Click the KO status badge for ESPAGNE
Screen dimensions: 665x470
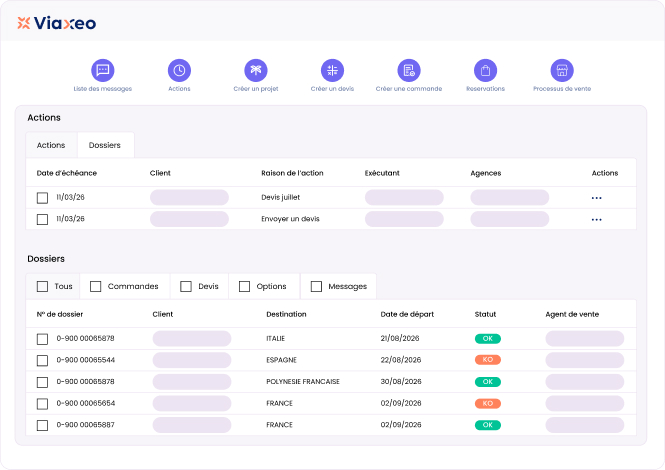488,360
